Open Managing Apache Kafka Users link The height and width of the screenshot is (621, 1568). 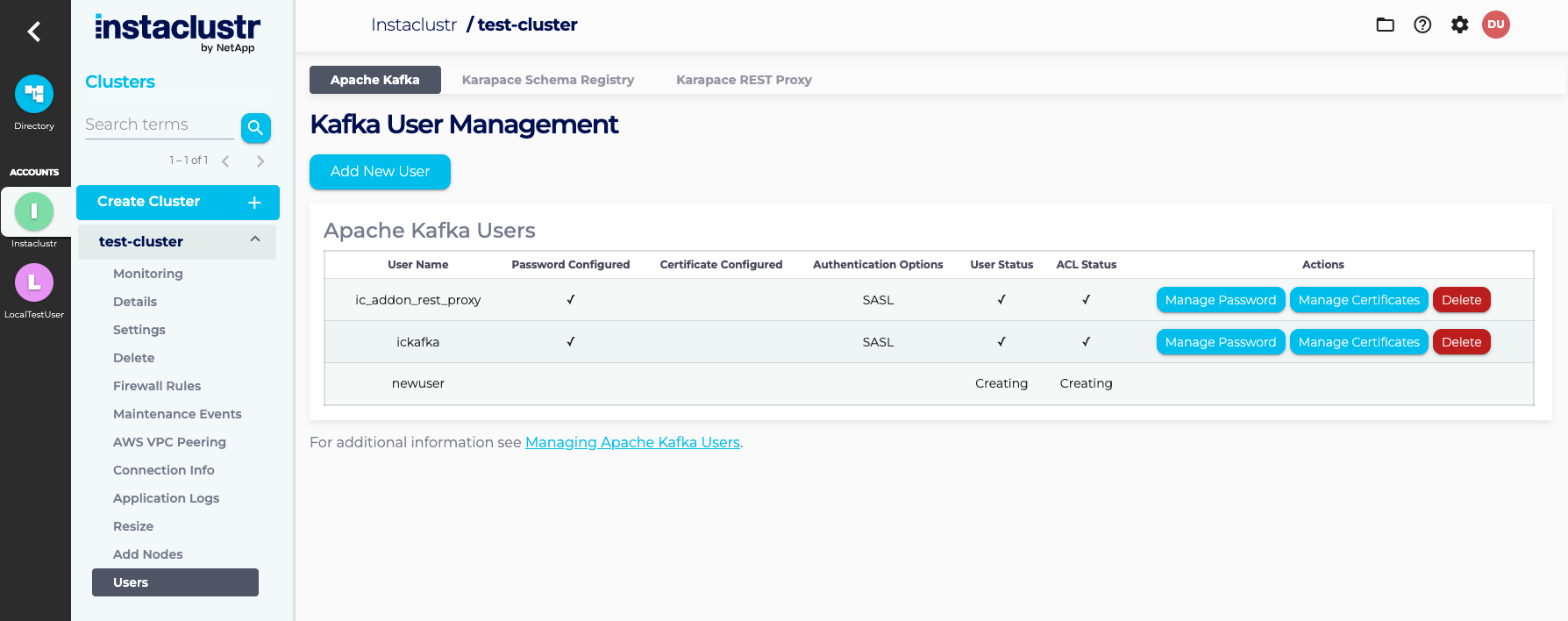coord(632,443)
